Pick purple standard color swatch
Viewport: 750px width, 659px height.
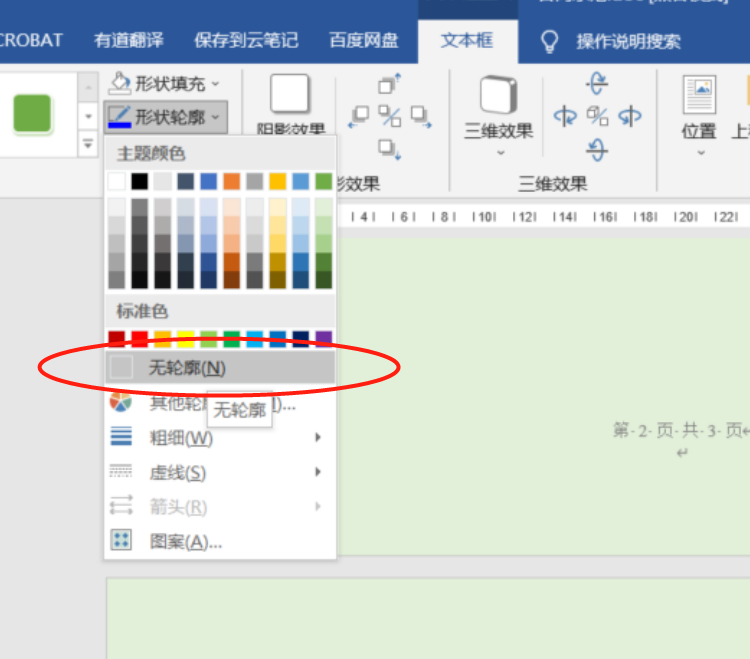(x=324, y=339)
